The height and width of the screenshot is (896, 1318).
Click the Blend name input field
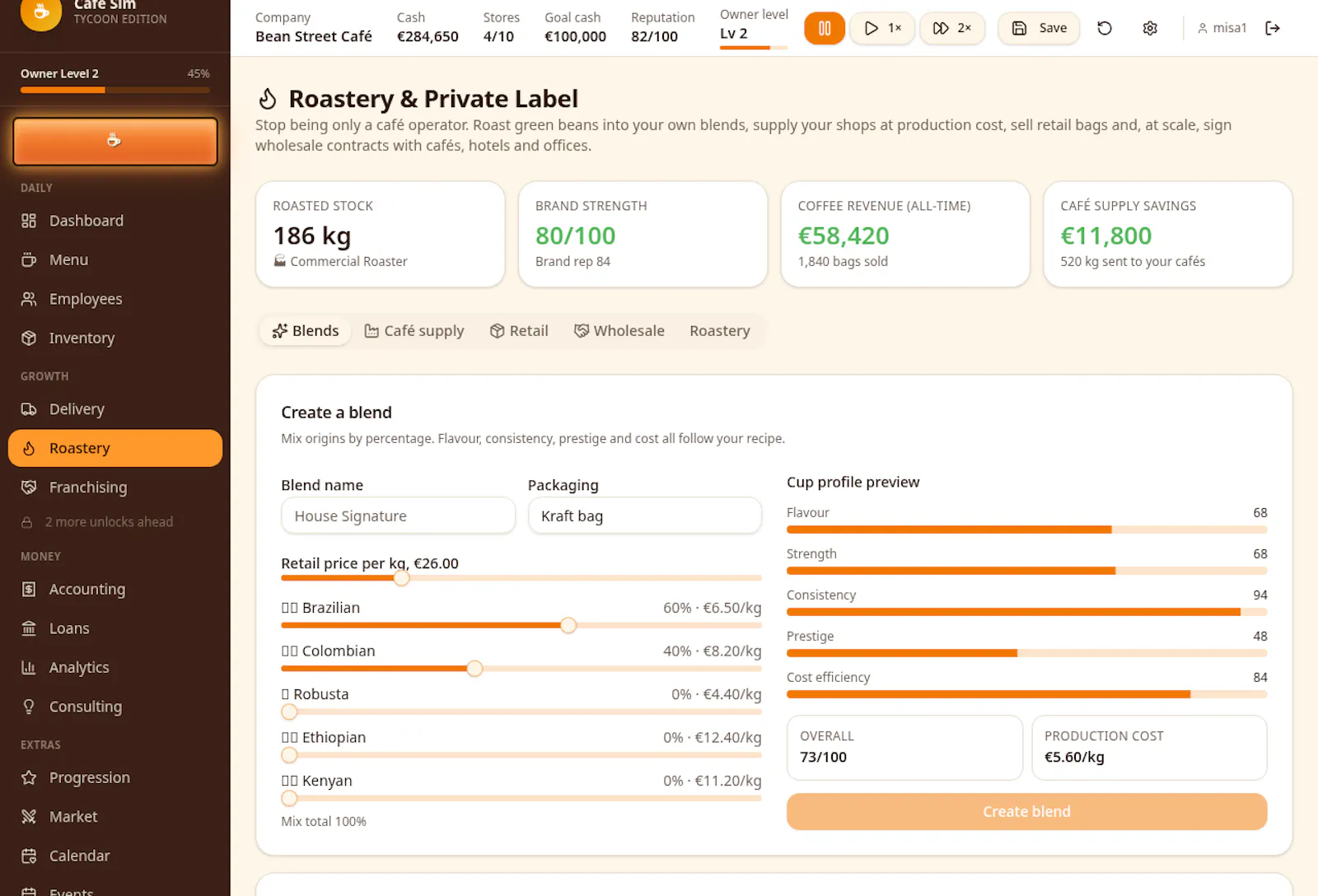[x=398, y=516]
